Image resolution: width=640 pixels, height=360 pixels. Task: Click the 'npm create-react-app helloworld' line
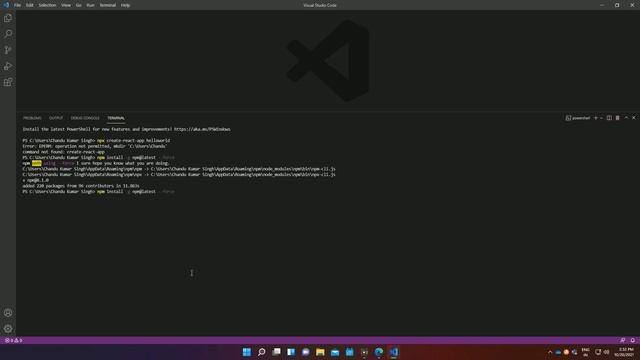(x=96, y=140)
